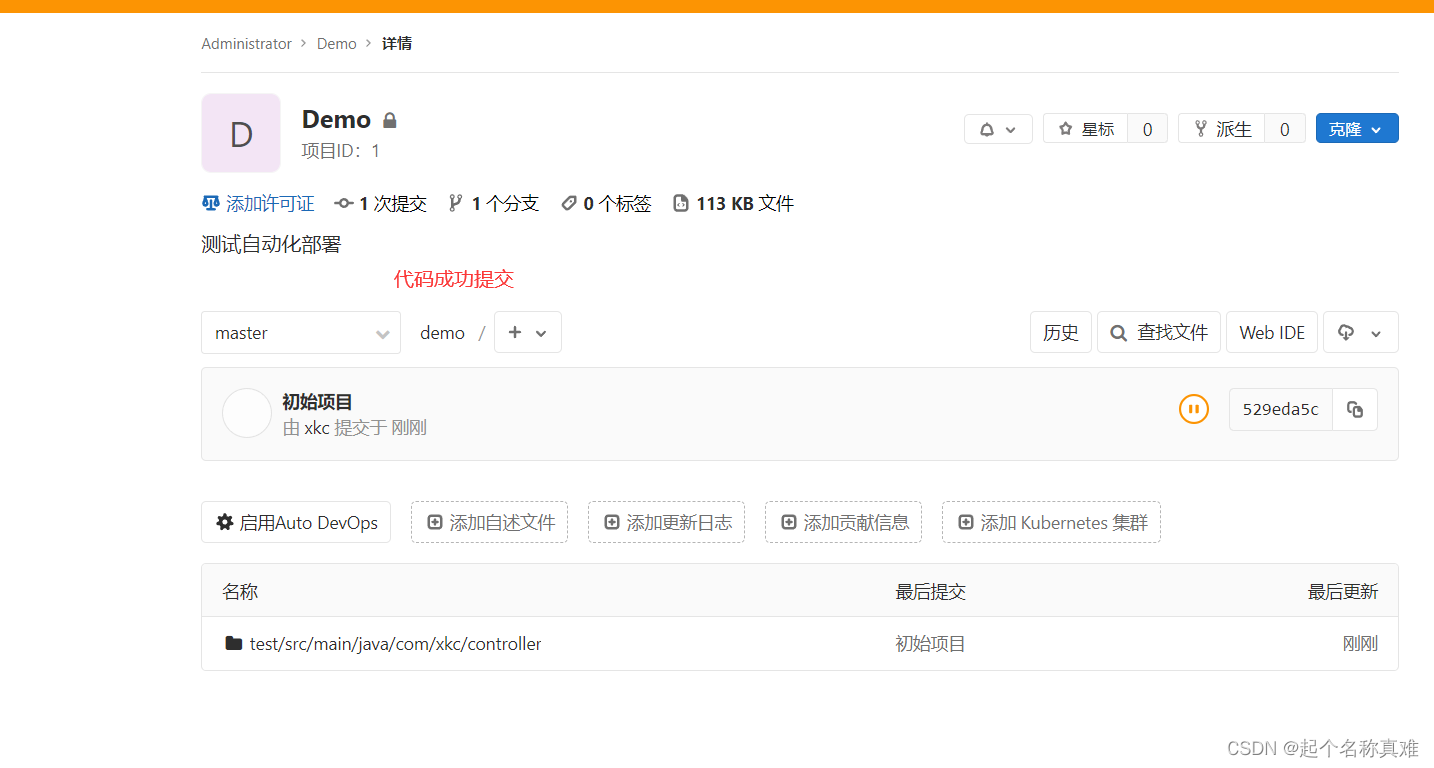Click the 名称 column header

(240, 592)
